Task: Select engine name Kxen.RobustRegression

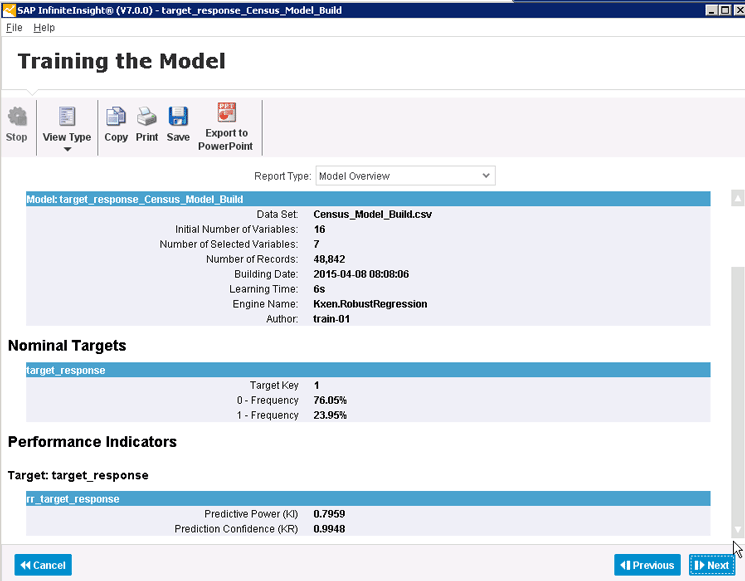Action: click(370, 304)
